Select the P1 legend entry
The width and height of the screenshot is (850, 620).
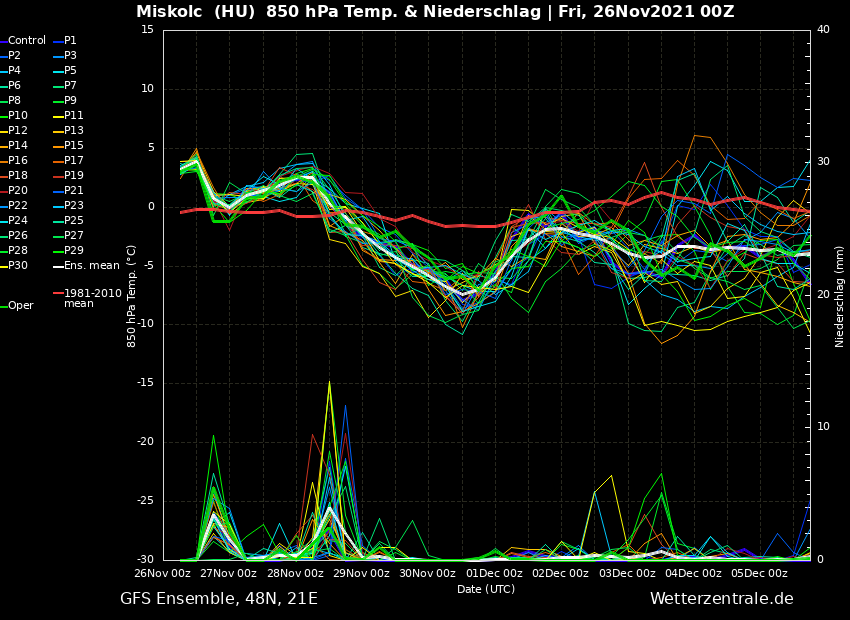click(x=70, y=41)
